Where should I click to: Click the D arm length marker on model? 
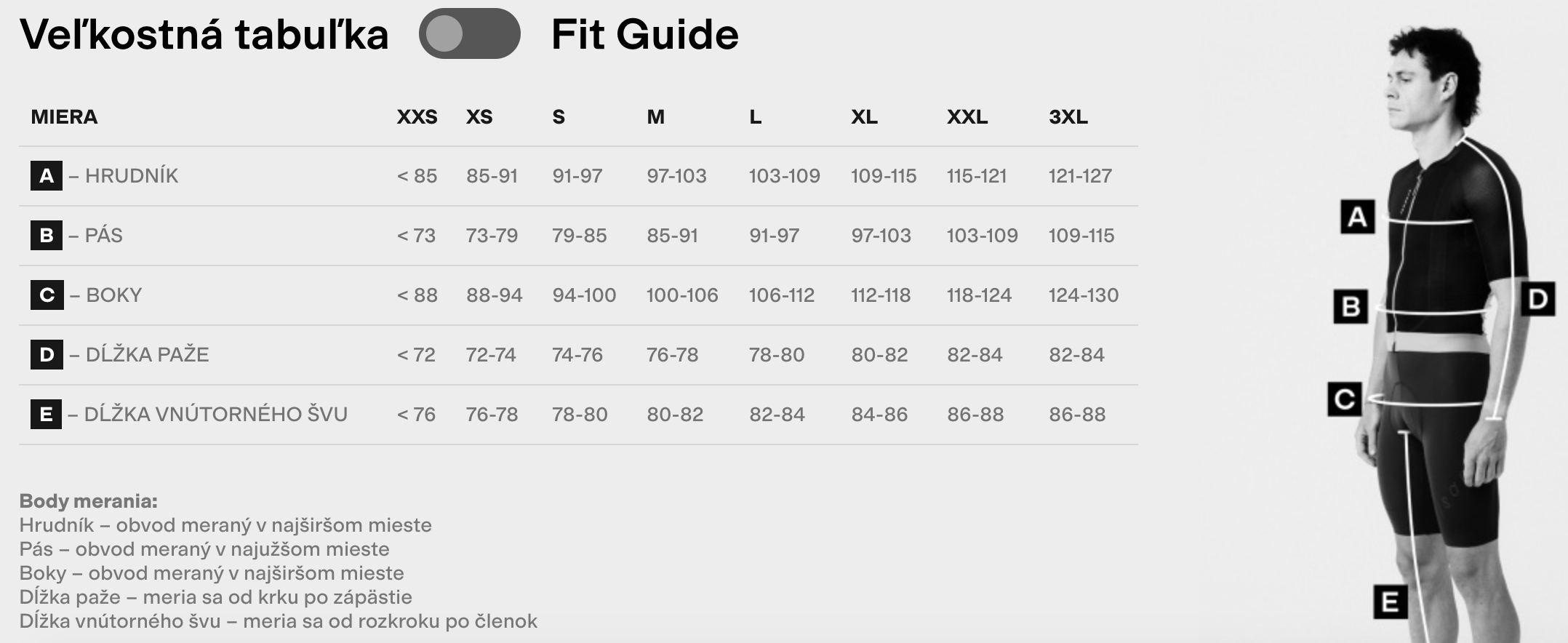(1537, 299)
